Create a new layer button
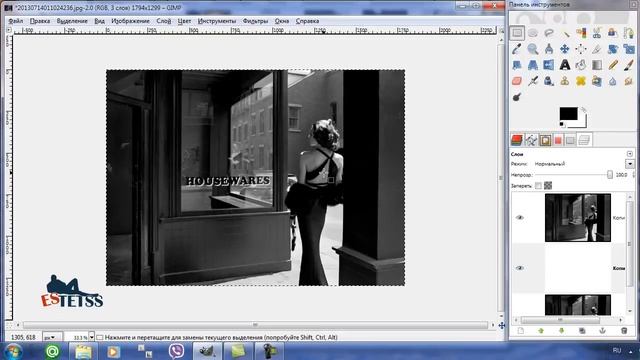The image size is (640, 360). (521, 331)
